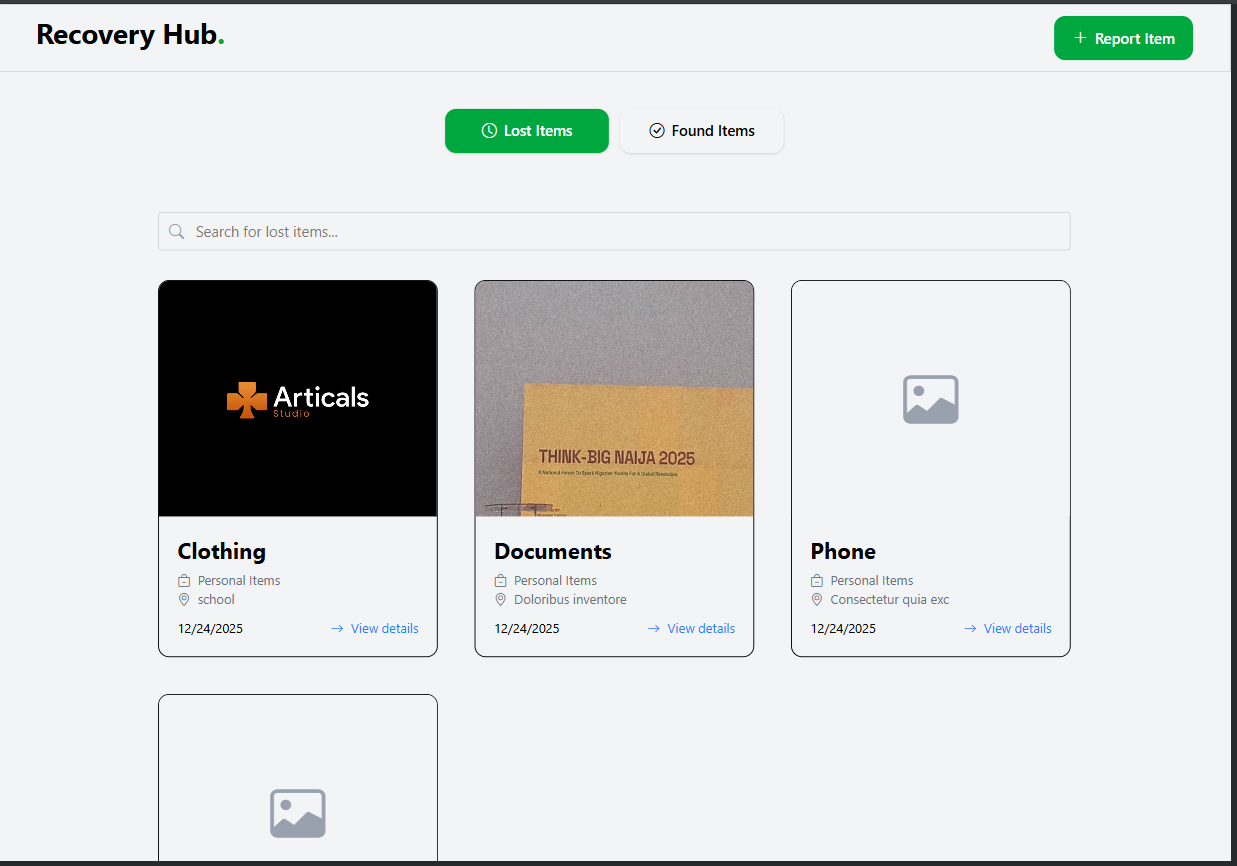Click the plus icon on Report Item
1237x866 pixels.
pyautogui.click(x=1080, y=38)
